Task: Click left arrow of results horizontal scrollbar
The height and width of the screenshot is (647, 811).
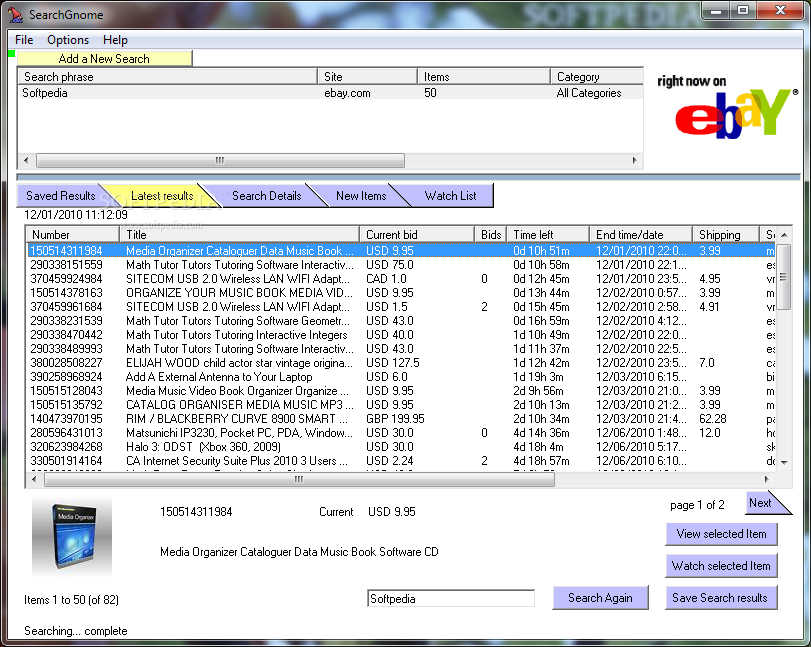Action: [34, 480]
